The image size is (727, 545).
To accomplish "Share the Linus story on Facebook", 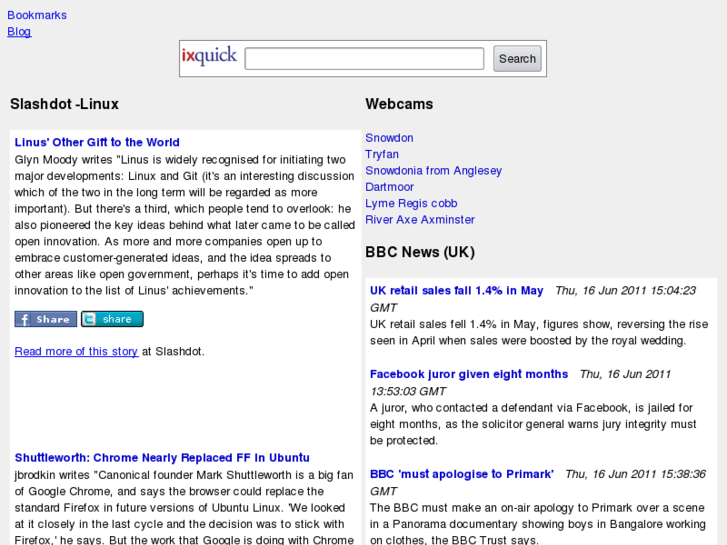I will (46, 319).
